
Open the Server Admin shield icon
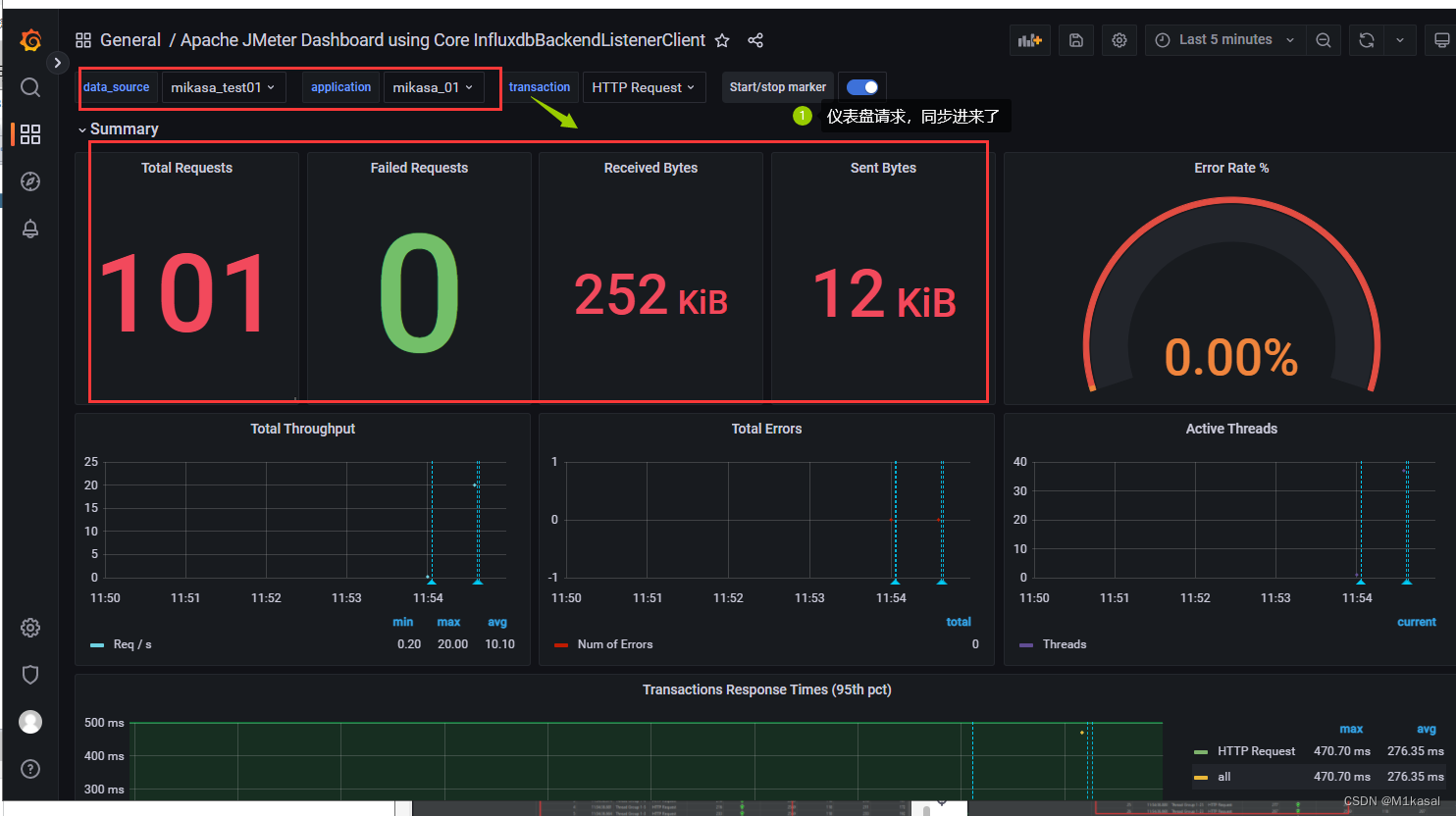point(30,675)
